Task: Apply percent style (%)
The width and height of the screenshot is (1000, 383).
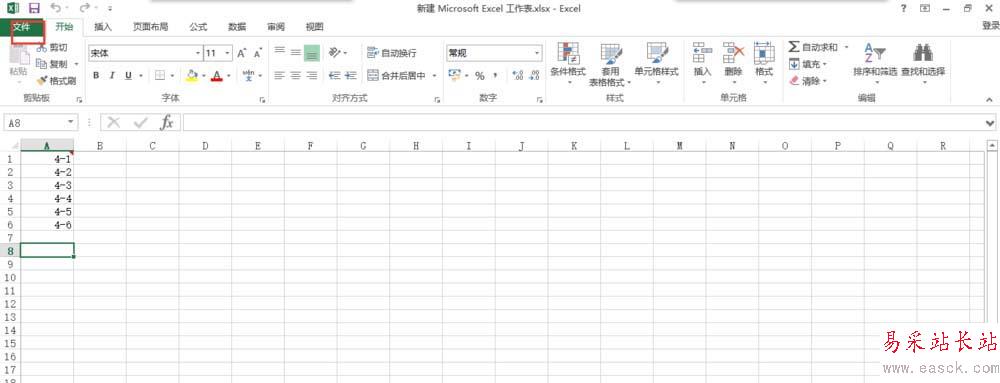Action: [x=479, y=76]
